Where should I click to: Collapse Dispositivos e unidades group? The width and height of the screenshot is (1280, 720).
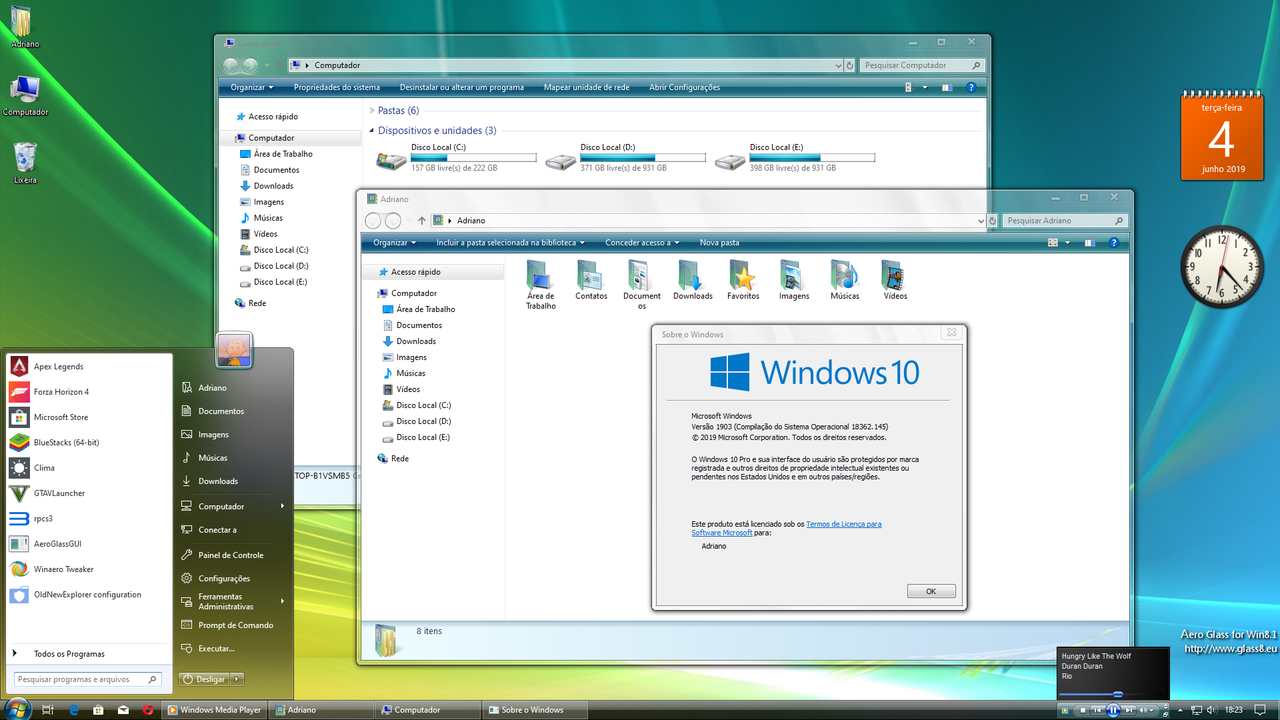(x=373, y=131)
